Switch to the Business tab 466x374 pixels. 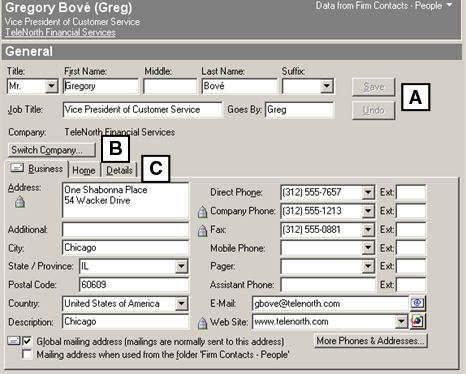click(x=37, y=169)
